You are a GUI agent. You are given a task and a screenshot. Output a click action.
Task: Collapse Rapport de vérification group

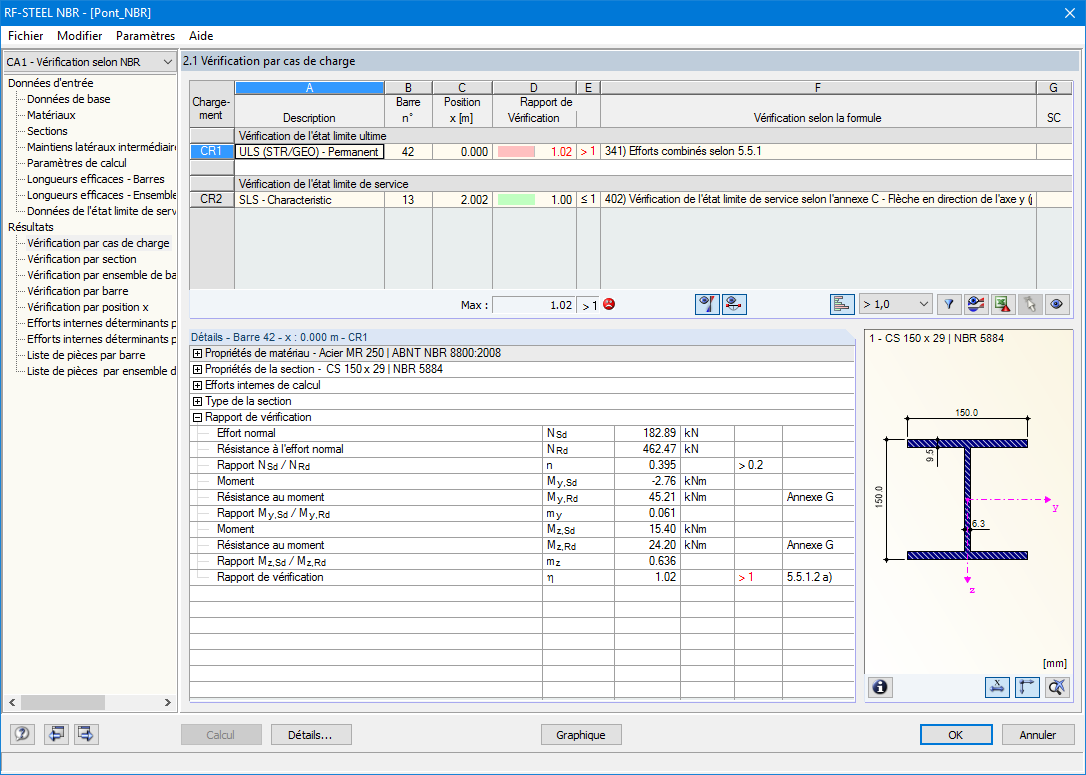pyautogui.click(x=197, y=417)
